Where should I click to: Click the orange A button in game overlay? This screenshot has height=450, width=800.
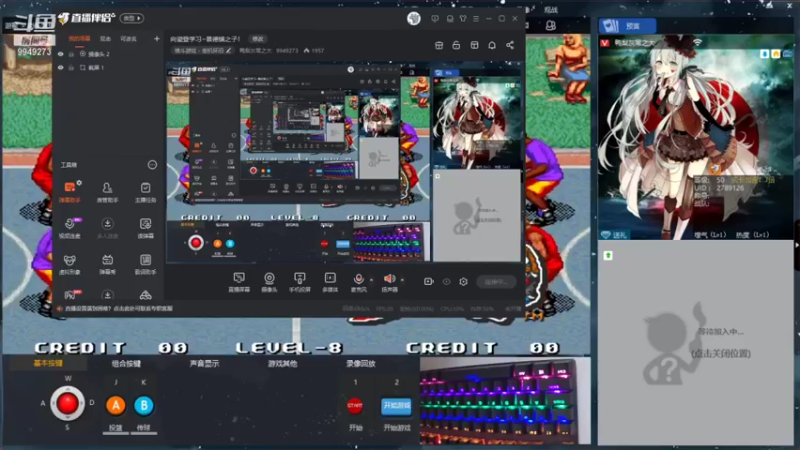point(116,406)
